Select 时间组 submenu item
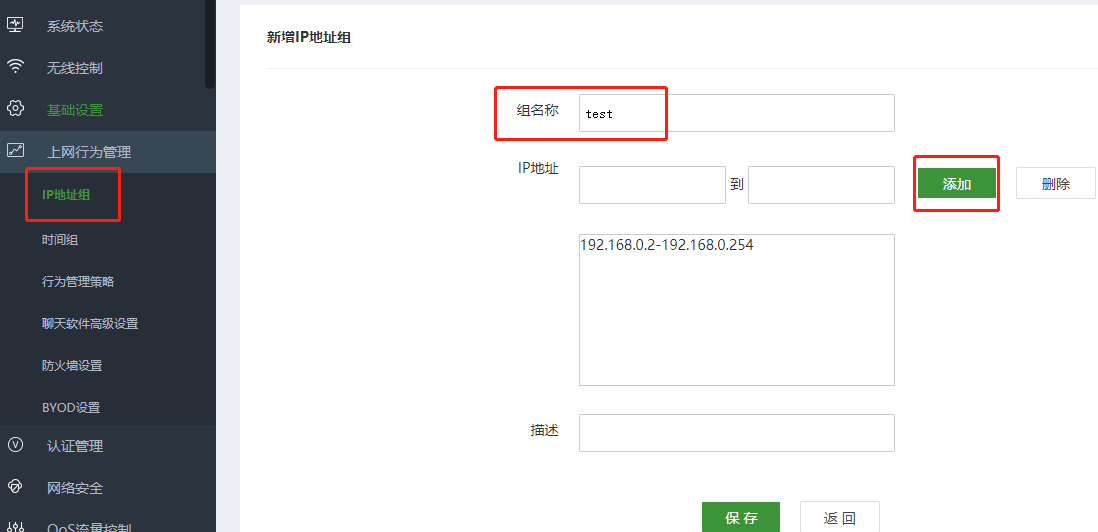1098x532 pixels. 60,240
